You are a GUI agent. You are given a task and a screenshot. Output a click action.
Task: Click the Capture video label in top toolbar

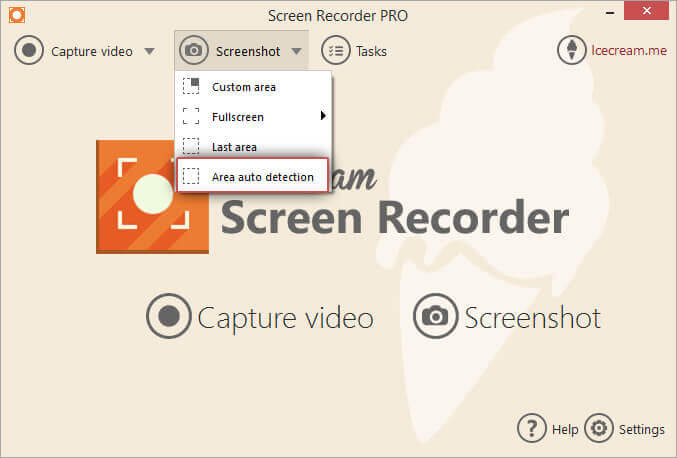(92, 51)
